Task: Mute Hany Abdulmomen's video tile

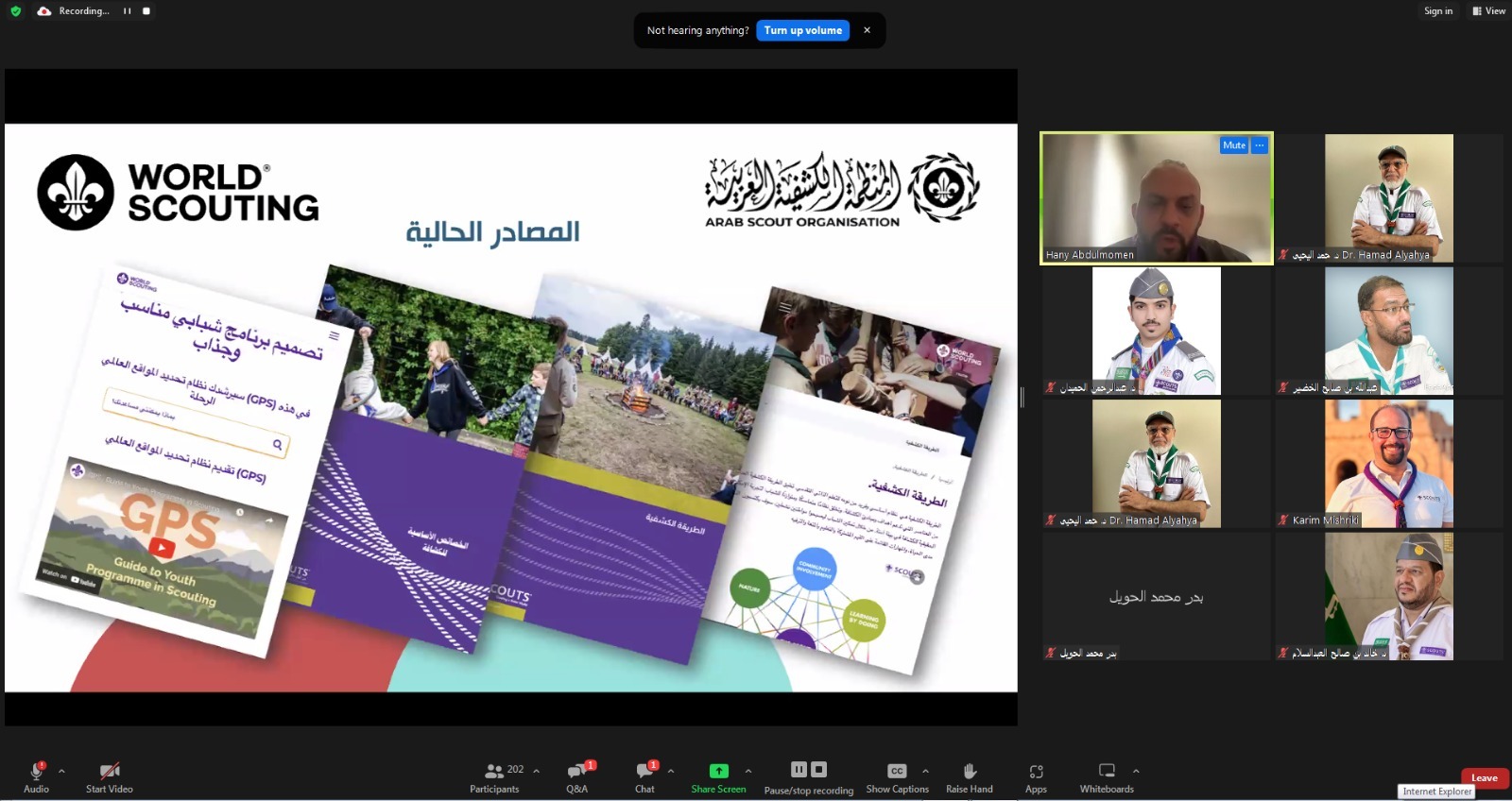Action: (1233, 145)
